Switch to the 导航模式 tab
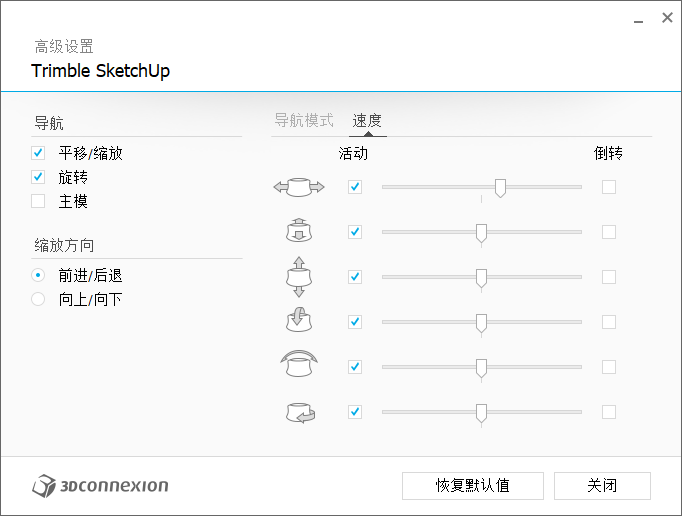Viewport: 682px width, 516px height. tap(304, 121)
